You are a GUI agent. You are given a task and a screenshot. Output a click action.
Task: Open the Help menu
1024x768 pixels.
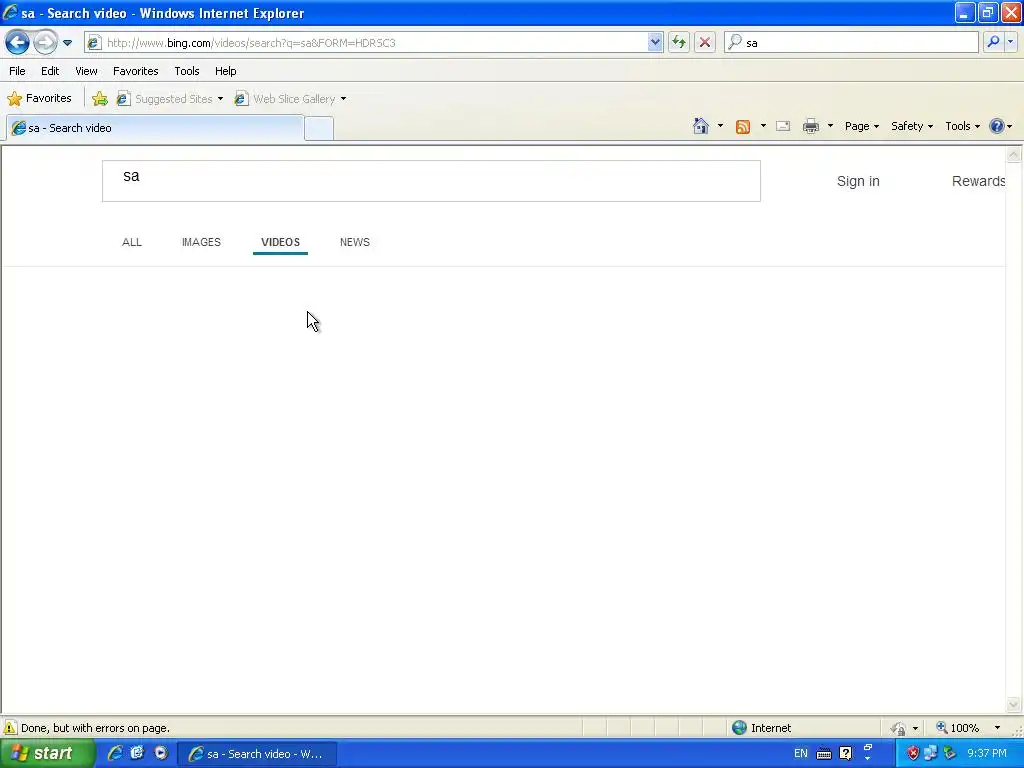coord(226,71)
